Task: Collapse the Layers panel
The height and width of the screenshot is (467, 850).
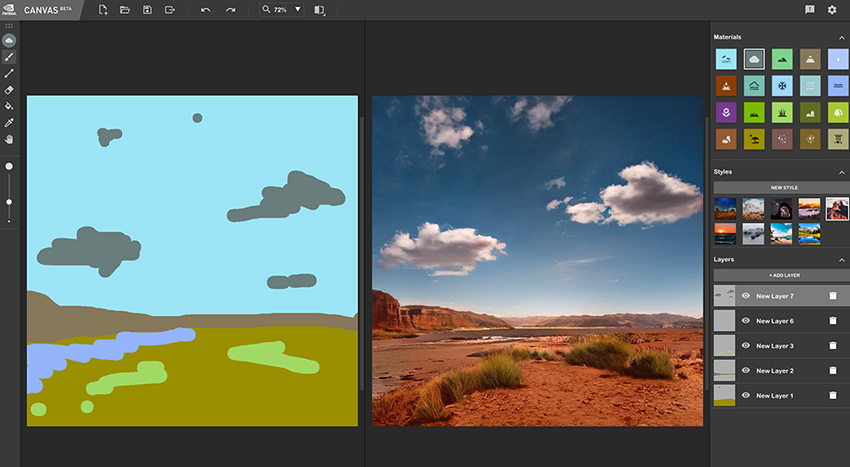Action: point(842,259)
